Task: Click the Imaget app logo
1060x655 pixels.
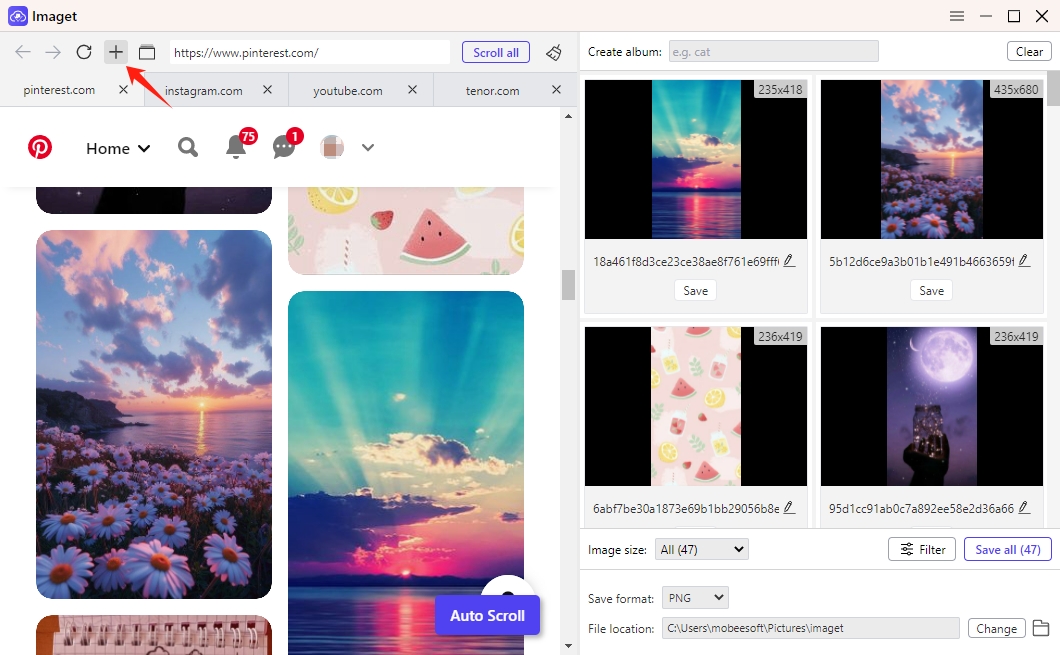Action: (x=18, y=16)
